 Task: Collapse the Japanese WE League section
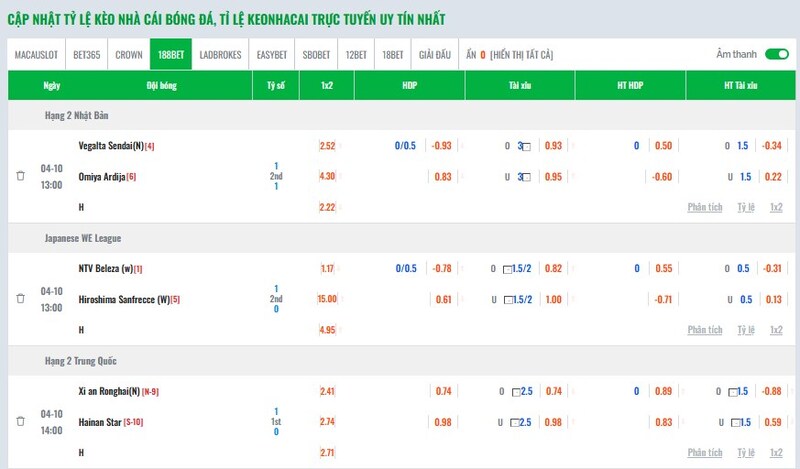point(85,239)
